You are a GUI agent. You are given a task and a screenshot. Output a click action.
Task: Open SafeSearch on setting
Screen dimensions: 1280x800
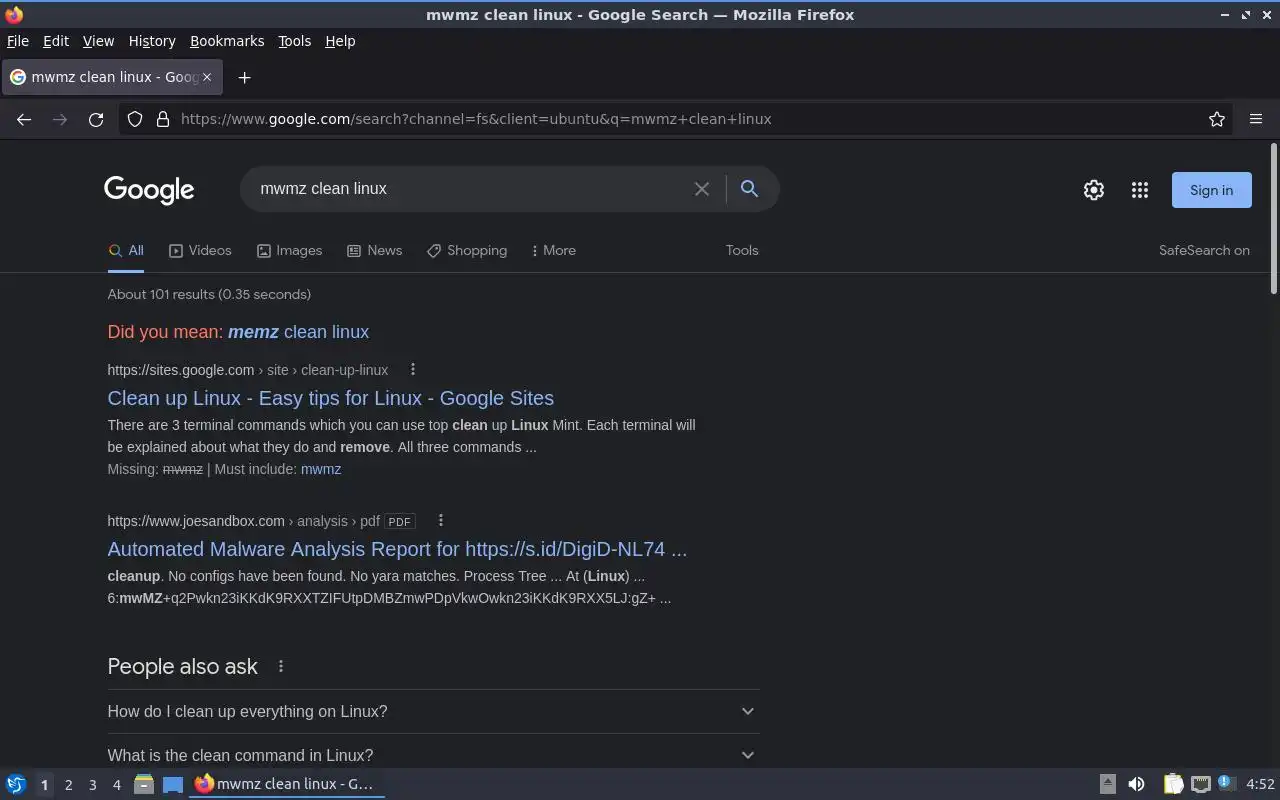(x=1204, y=251)
